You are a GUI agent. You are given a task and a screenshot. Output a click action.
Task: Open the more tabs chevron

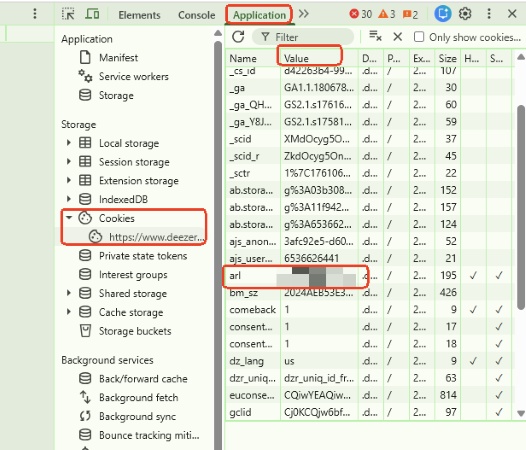click(304, 14)
